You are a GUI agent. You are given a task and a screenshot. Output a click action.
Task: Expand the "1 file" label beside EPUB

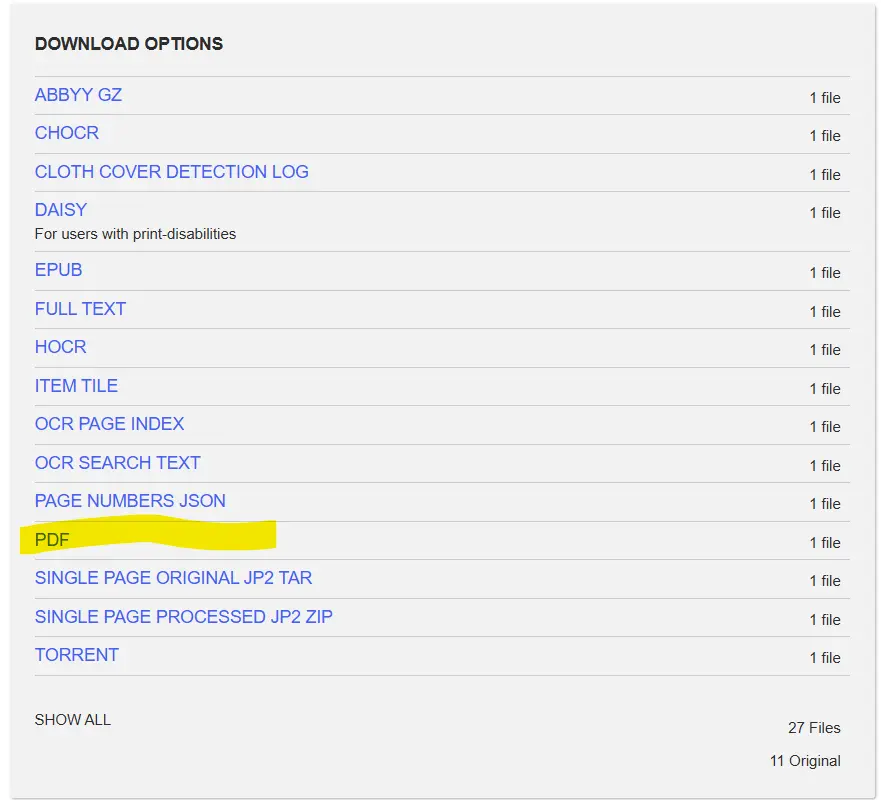tap(824, 273)
